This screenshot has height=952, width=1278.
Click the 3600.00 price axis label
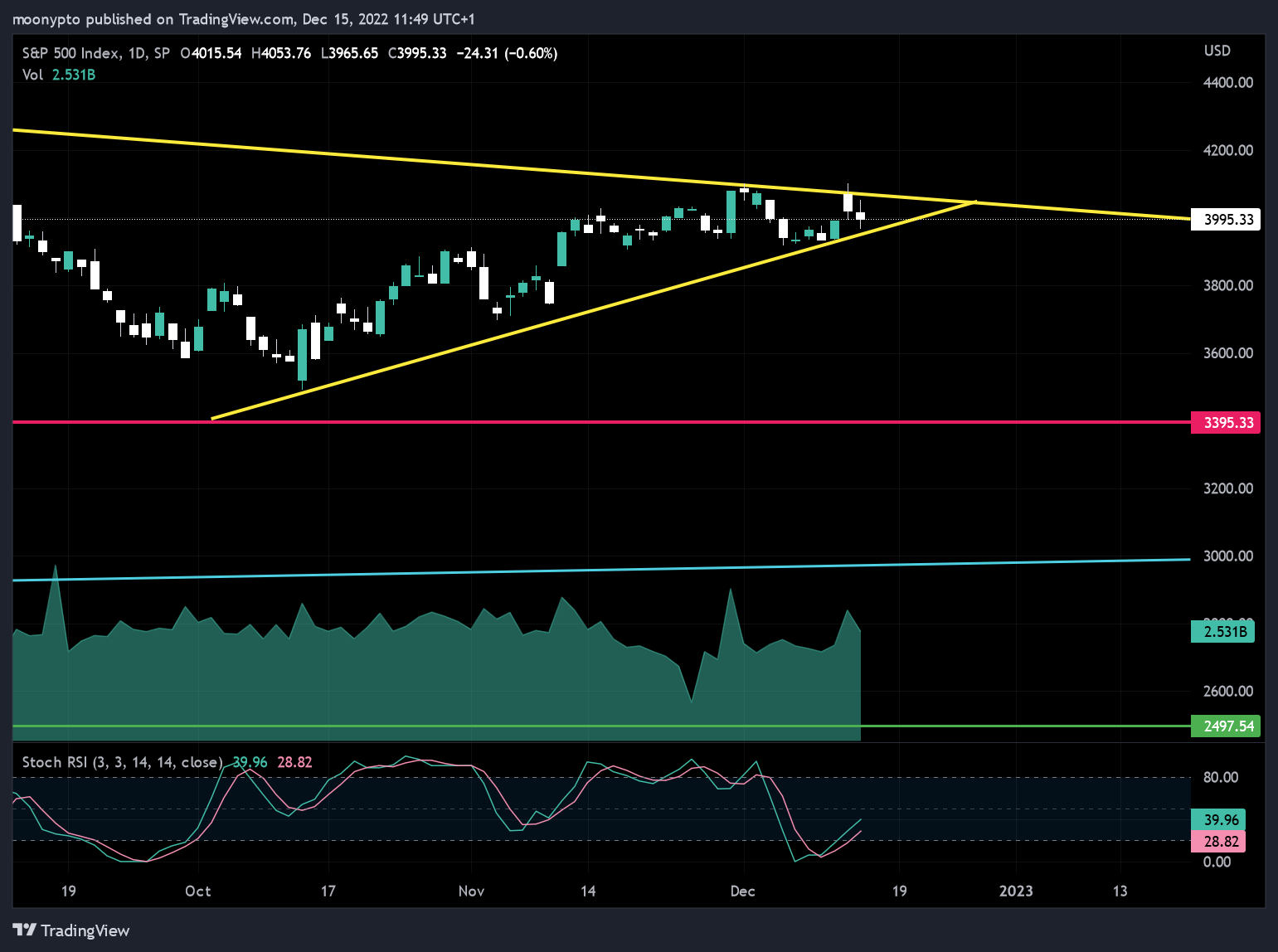tap(1227, 353)
